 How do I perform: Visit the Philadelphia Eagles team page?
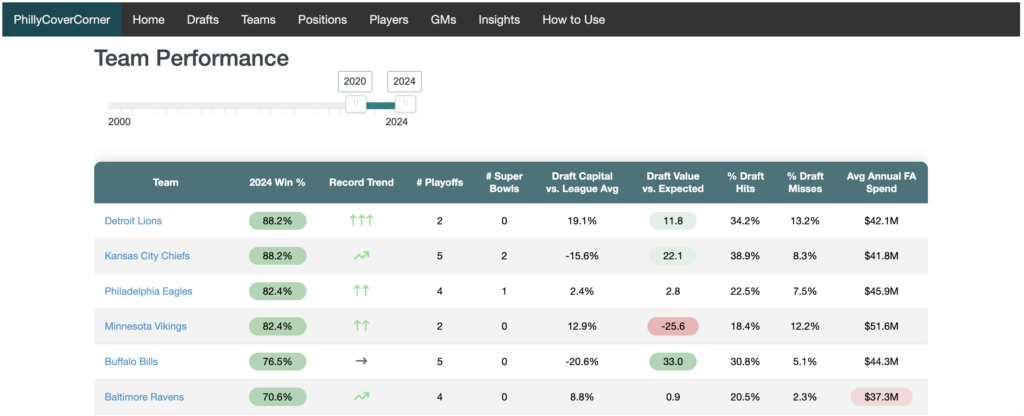[x=148, y=291]
